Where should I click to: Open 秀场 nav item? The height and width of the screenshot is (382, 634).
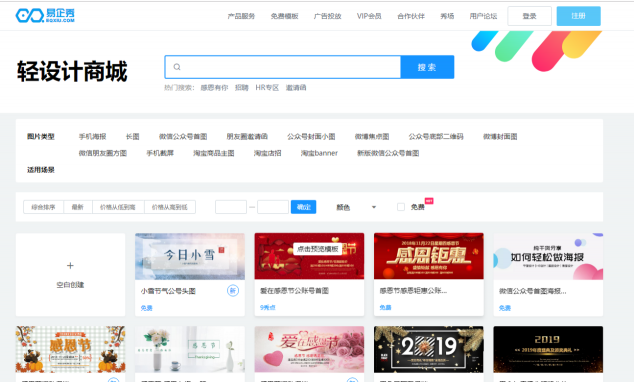[447, 16]
